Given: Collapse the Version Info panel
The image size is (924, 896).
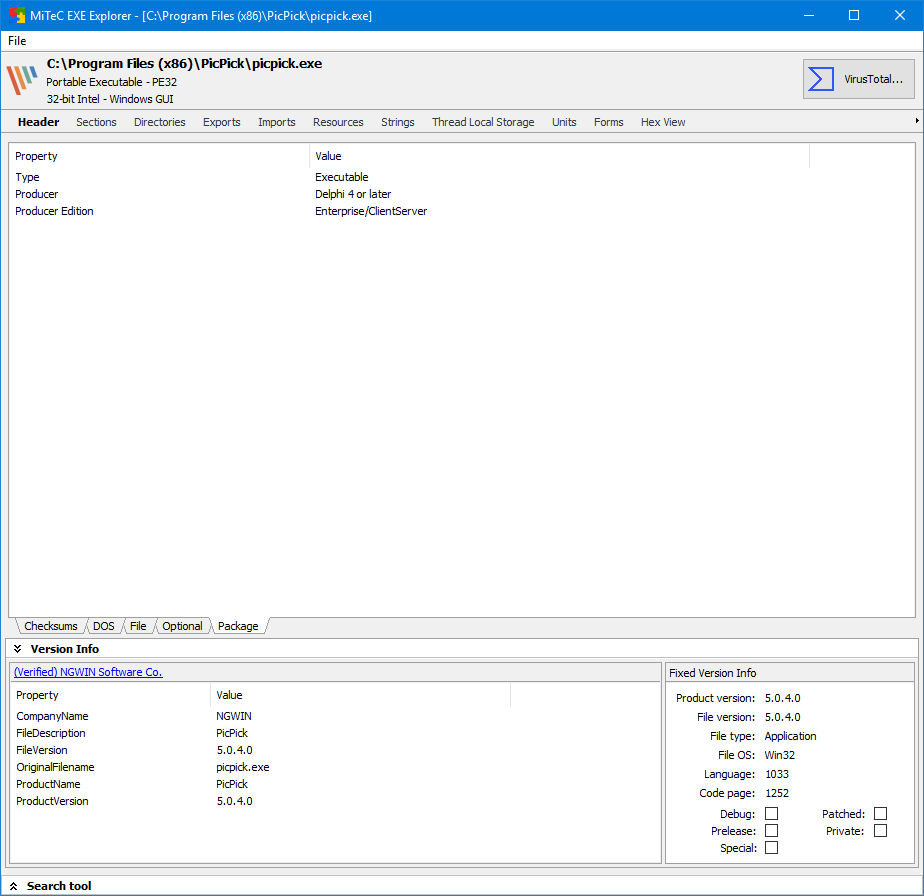Looking at the screenshot, I should [x=18, y=648].
